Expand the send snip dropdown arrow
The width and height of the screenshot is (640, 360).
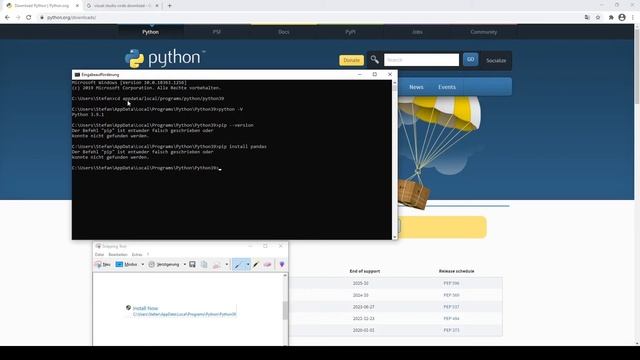point(227,264)
